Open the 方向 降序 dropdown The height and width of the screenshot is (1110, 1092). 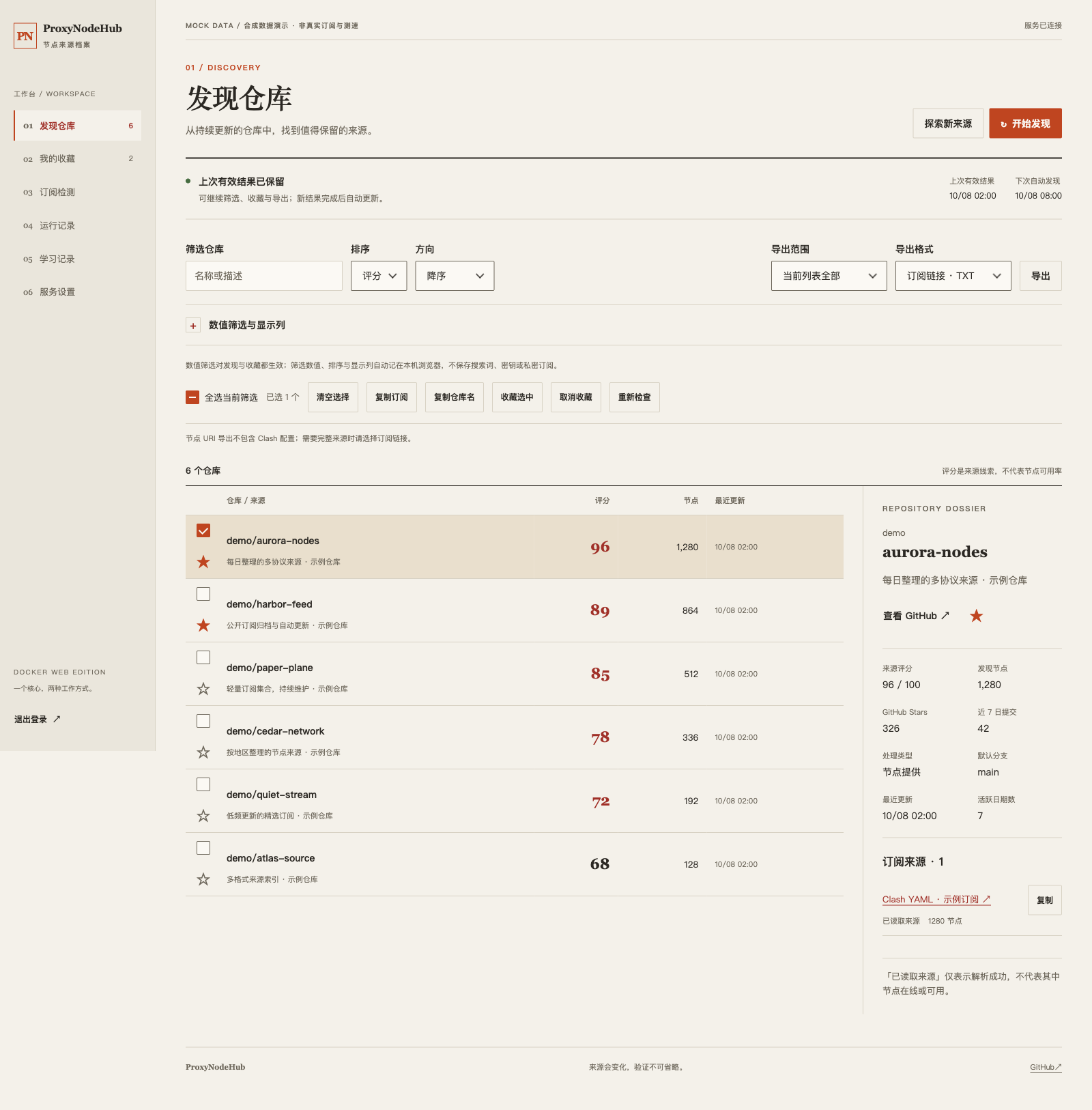(455, 276)
